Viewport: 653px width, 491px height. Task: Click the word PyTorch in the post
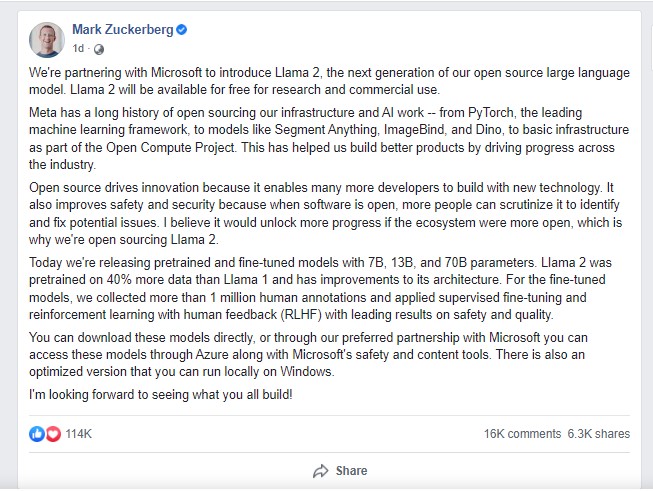click(x=491, y=112)
